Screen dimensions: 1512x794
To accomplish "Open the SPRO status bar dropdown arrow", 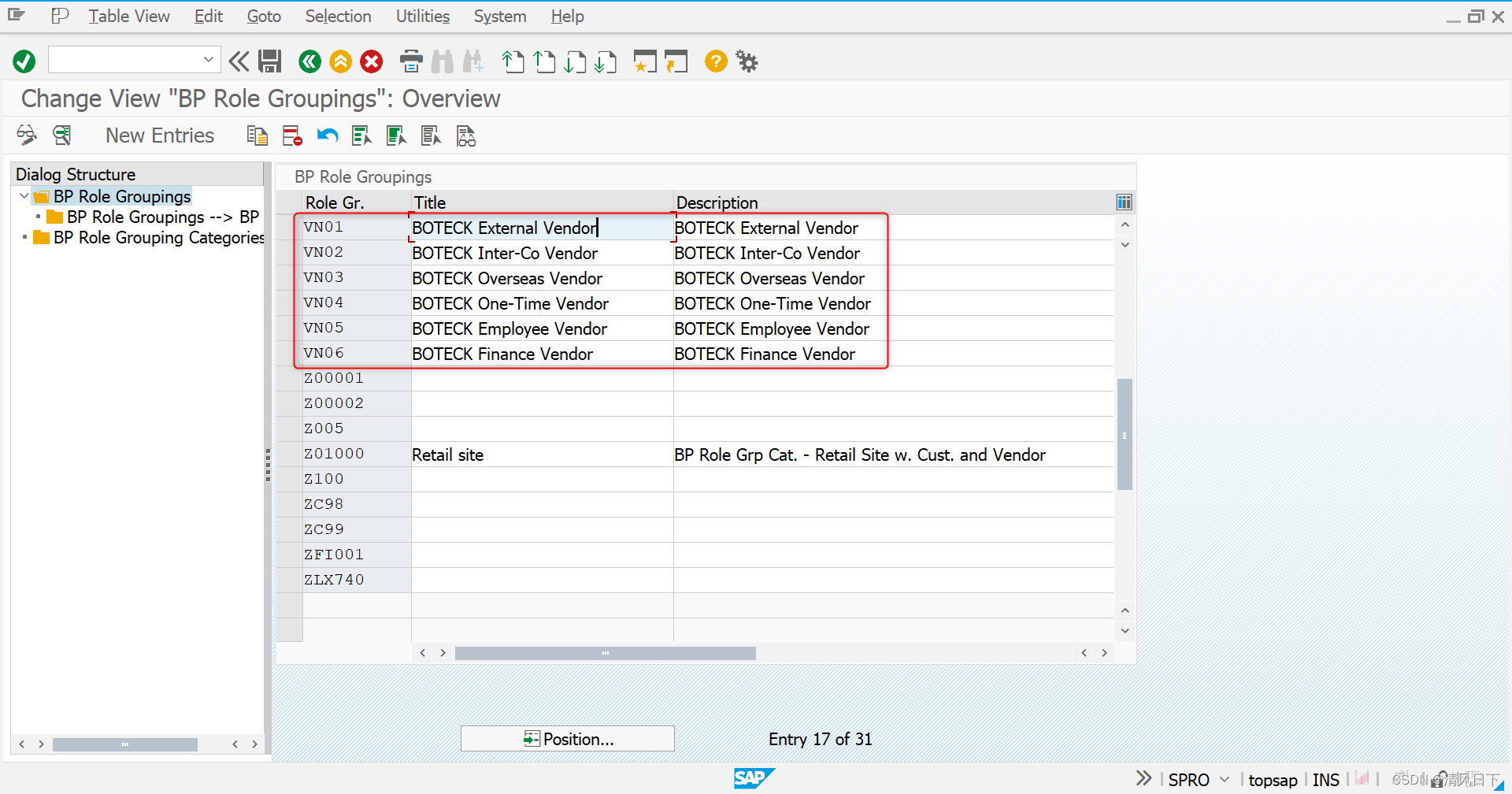I will pyautogui.click(x=1225, y=779).
